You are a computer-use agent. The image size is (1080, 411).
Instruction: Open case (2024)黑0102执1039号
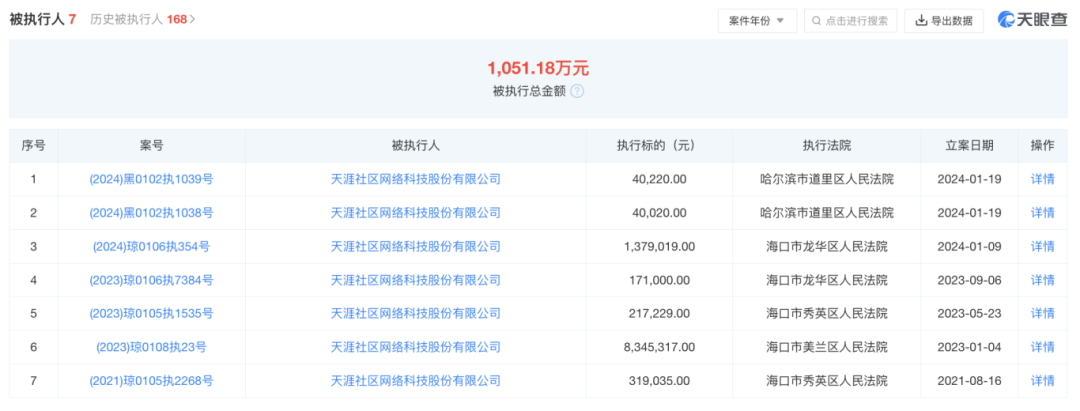152,179
